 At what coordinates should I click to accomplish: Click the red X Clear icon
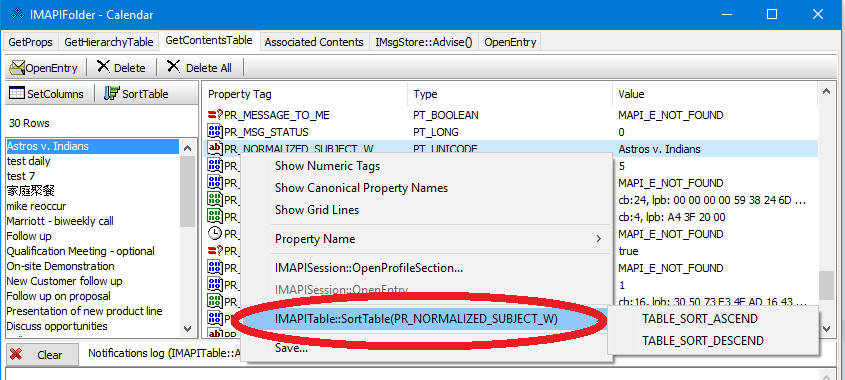(16, 354)
